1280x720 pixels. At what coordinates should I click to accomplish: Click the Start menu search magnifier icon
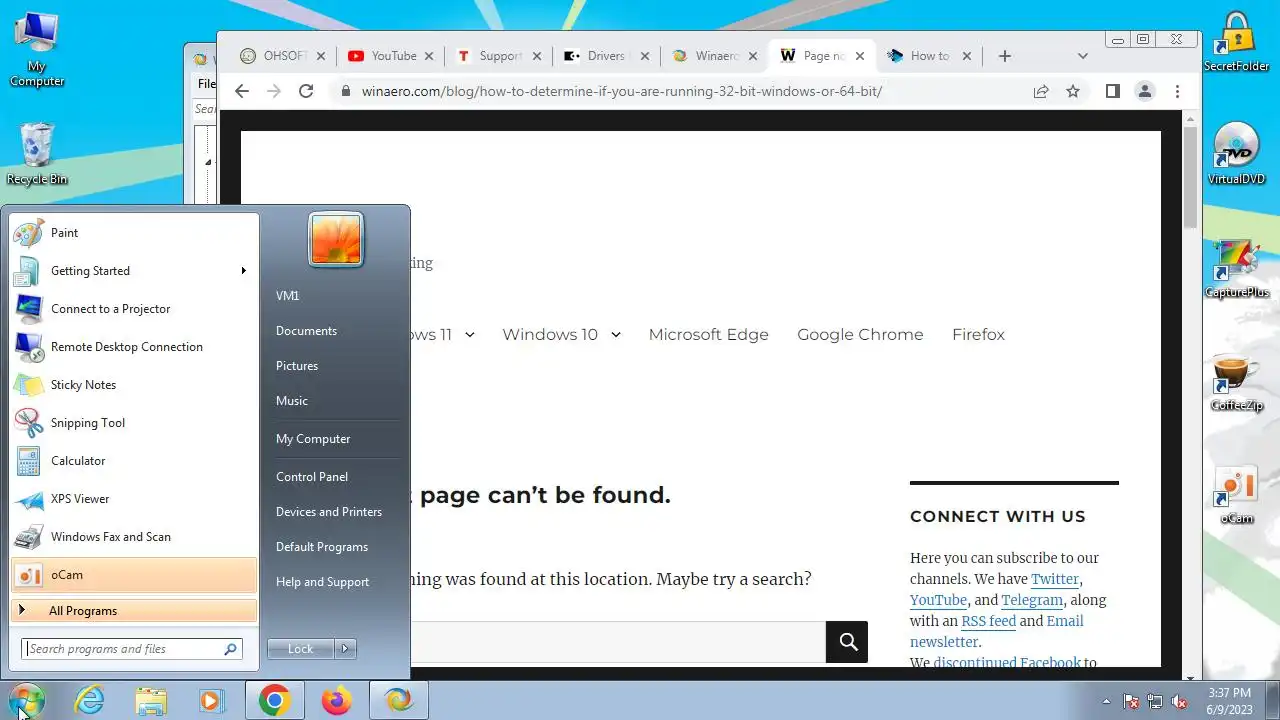click(231, 649)
